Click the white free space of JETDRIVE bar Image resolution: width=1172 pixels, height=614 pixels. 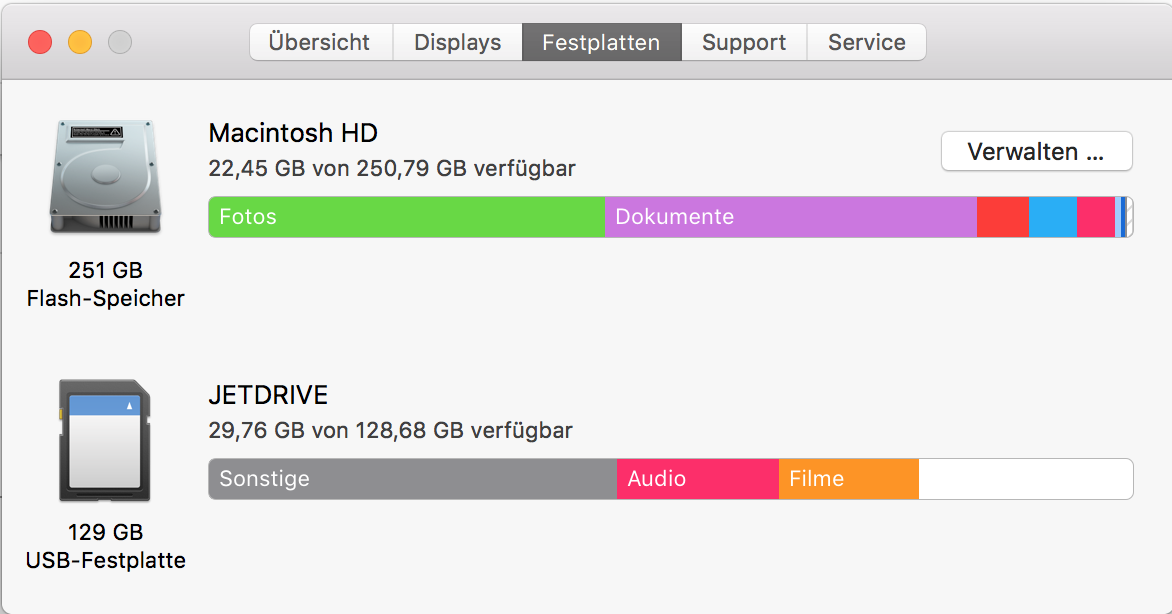pyautogui.click(x=1025, y=479)
